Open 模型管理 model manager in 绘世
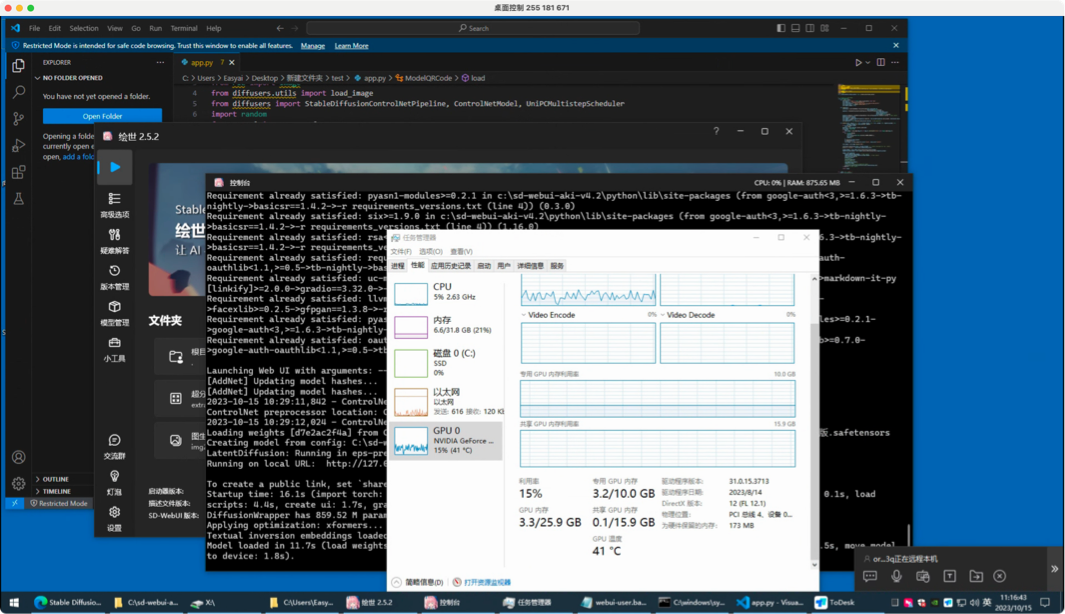 coord(114,313)
